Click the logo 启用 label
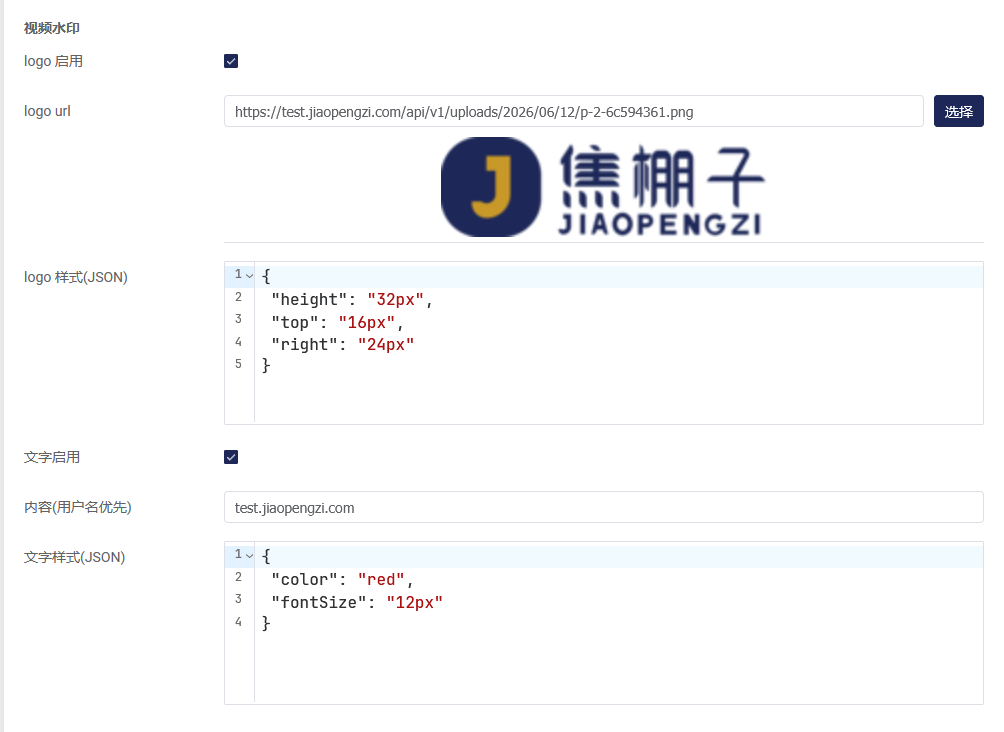1004x732 pixels. click(53, 61)
